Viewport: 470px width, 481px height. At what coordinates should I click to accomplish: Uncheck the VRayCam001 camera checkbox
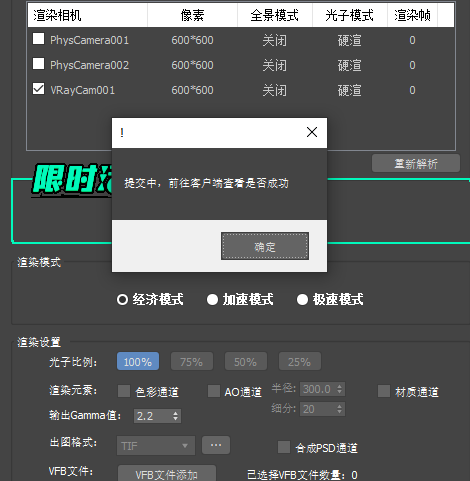click(38, 89)
